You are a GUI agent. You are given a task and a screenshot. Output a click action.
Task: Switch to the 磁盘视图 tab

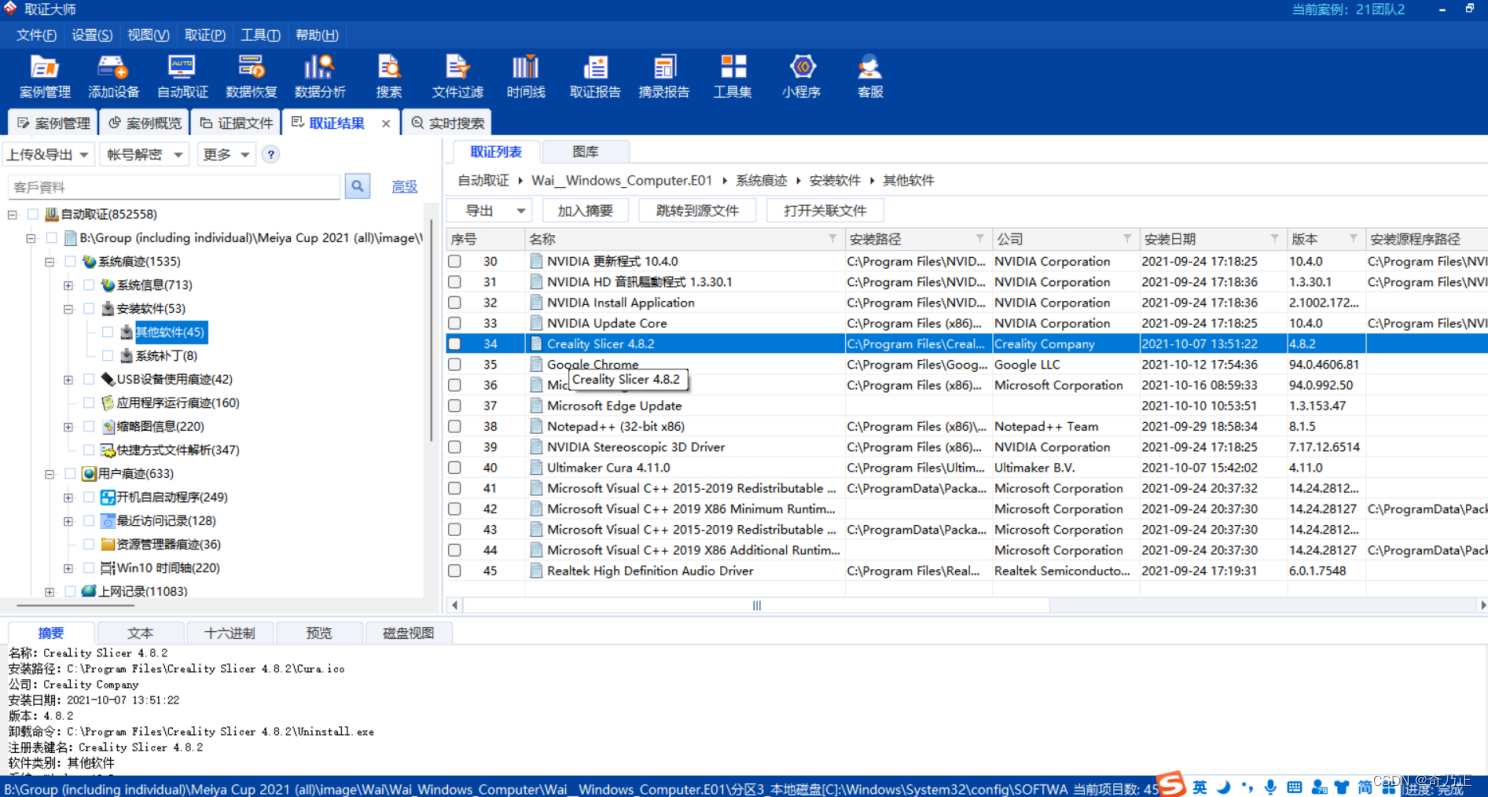pos(407,633)
